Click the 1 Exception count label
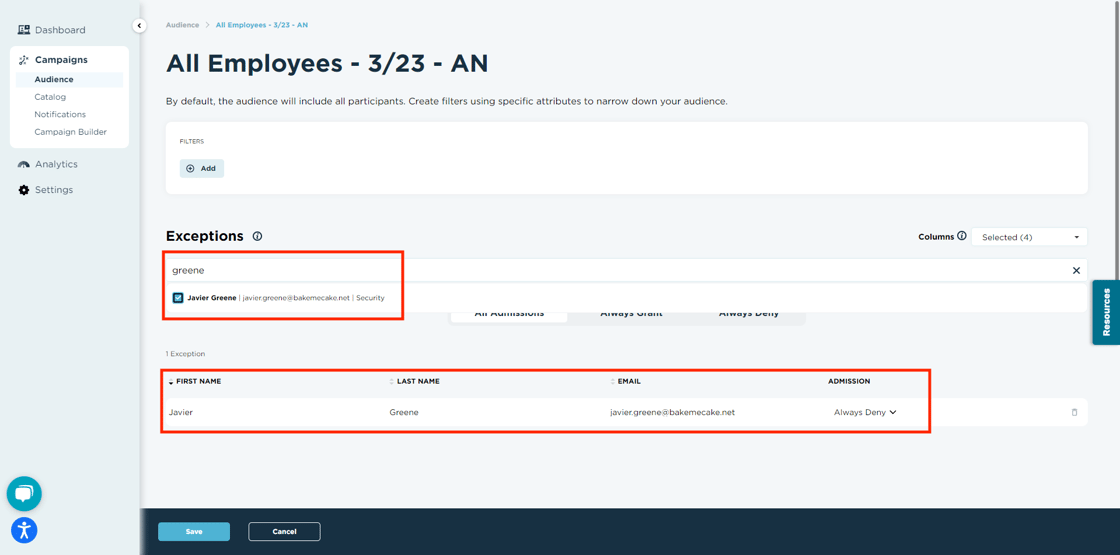Viewport: 1120px width, 555px height. (x=185, y=354)
